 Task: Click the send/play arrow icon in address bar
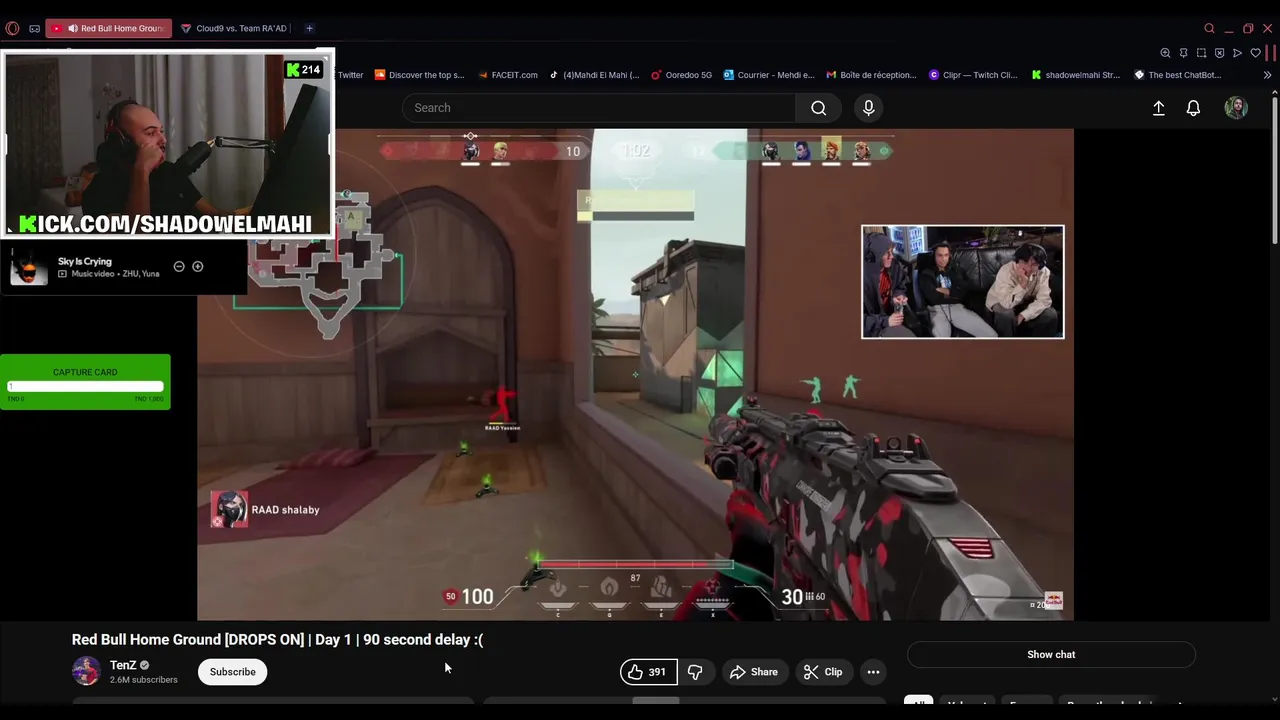coord(1237,53)
